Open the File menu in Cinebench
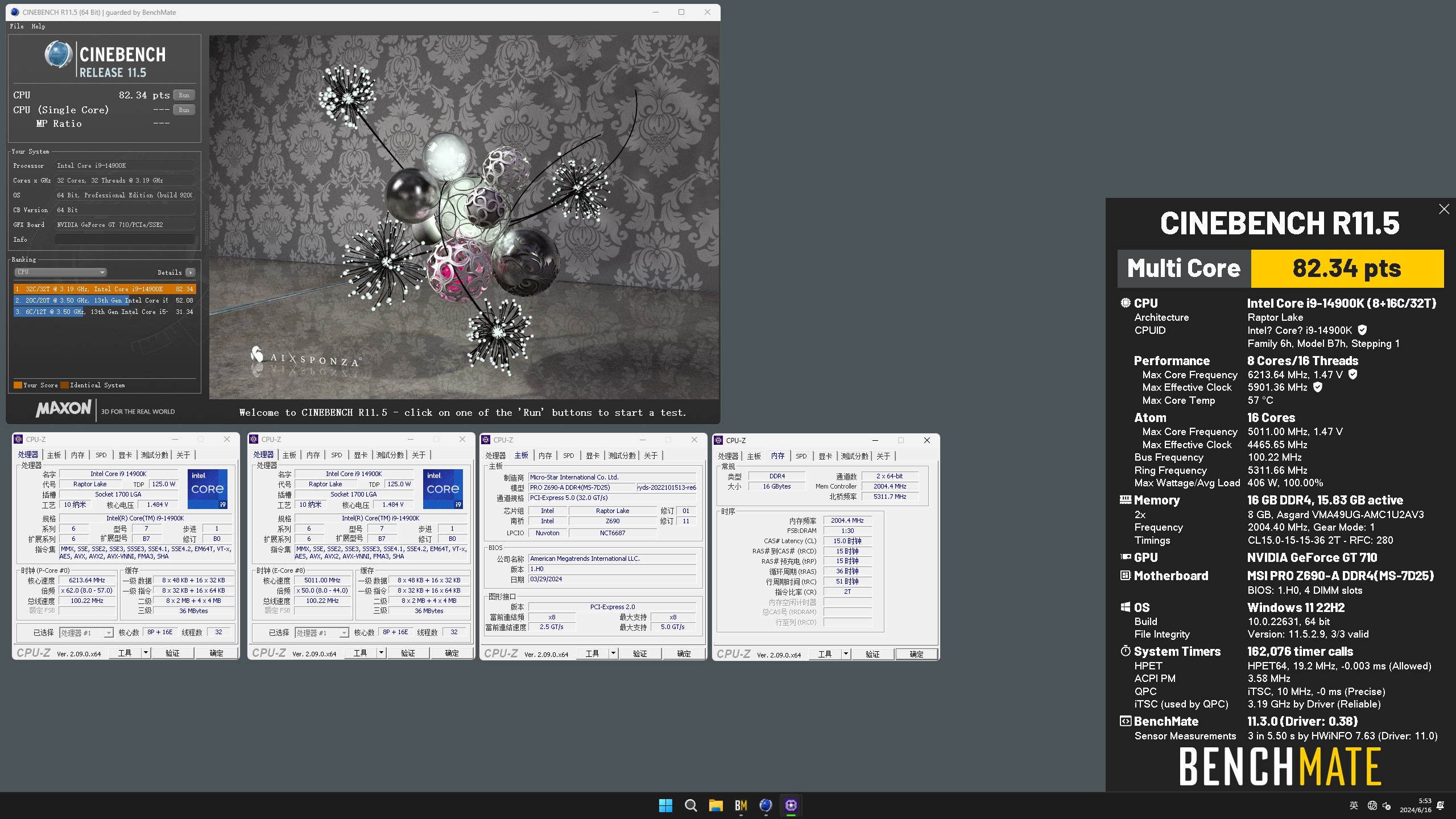This screenshot has height=819, width=1456. pos(16,26)
